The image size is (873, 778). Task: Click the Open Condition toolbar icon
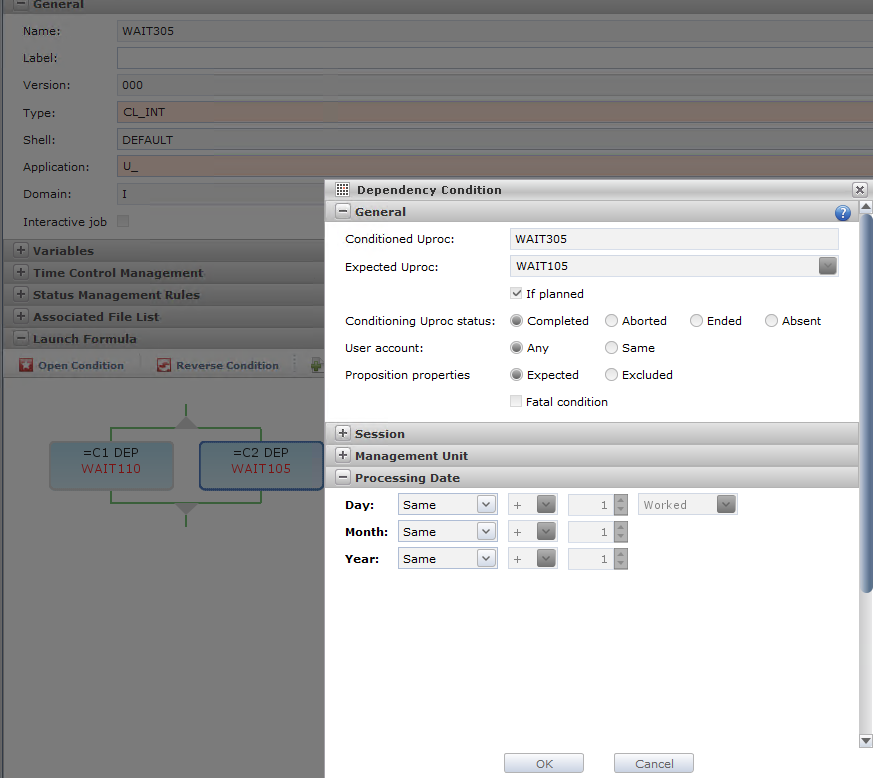point(27,366)
